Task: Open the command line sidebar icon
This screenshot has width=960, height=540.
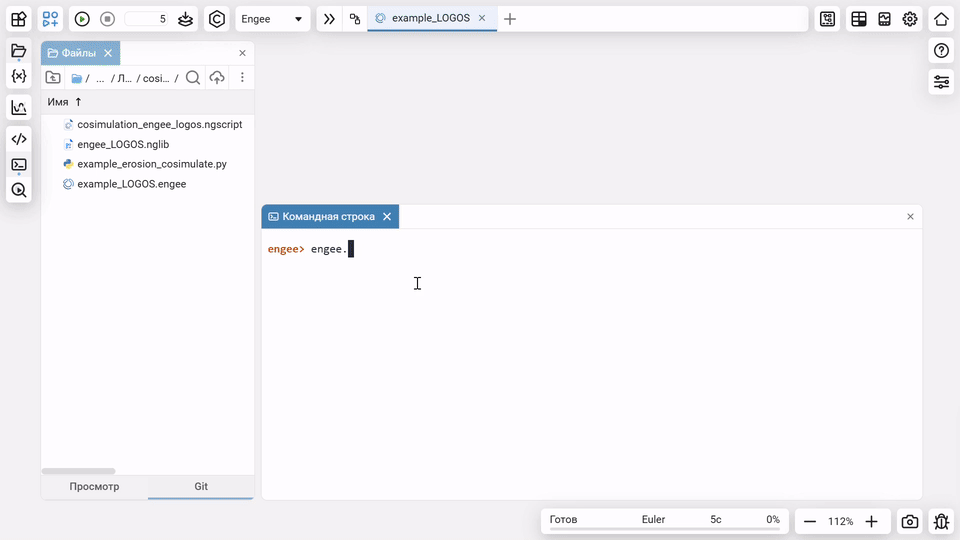Action: coord(19,165)
